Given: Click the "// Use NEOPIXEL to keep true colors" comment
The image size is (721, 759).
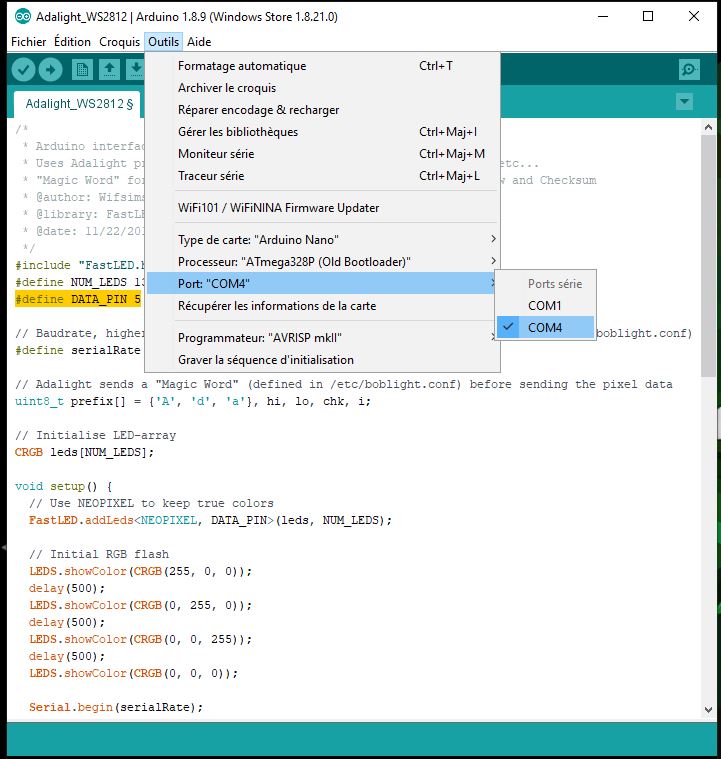Looking at the screenshot, I should coord(151,503).
